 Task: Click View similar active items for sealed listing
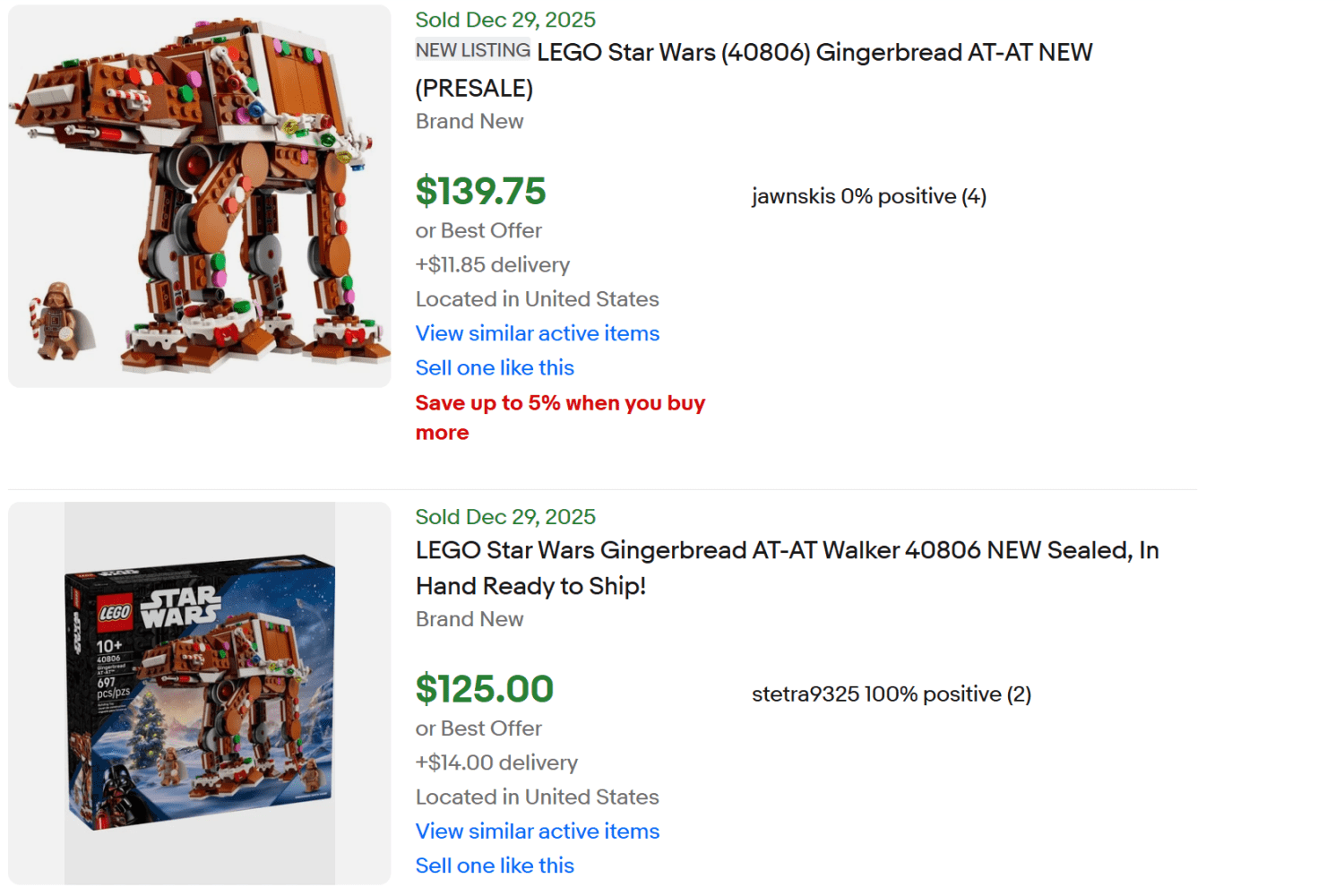537,831
